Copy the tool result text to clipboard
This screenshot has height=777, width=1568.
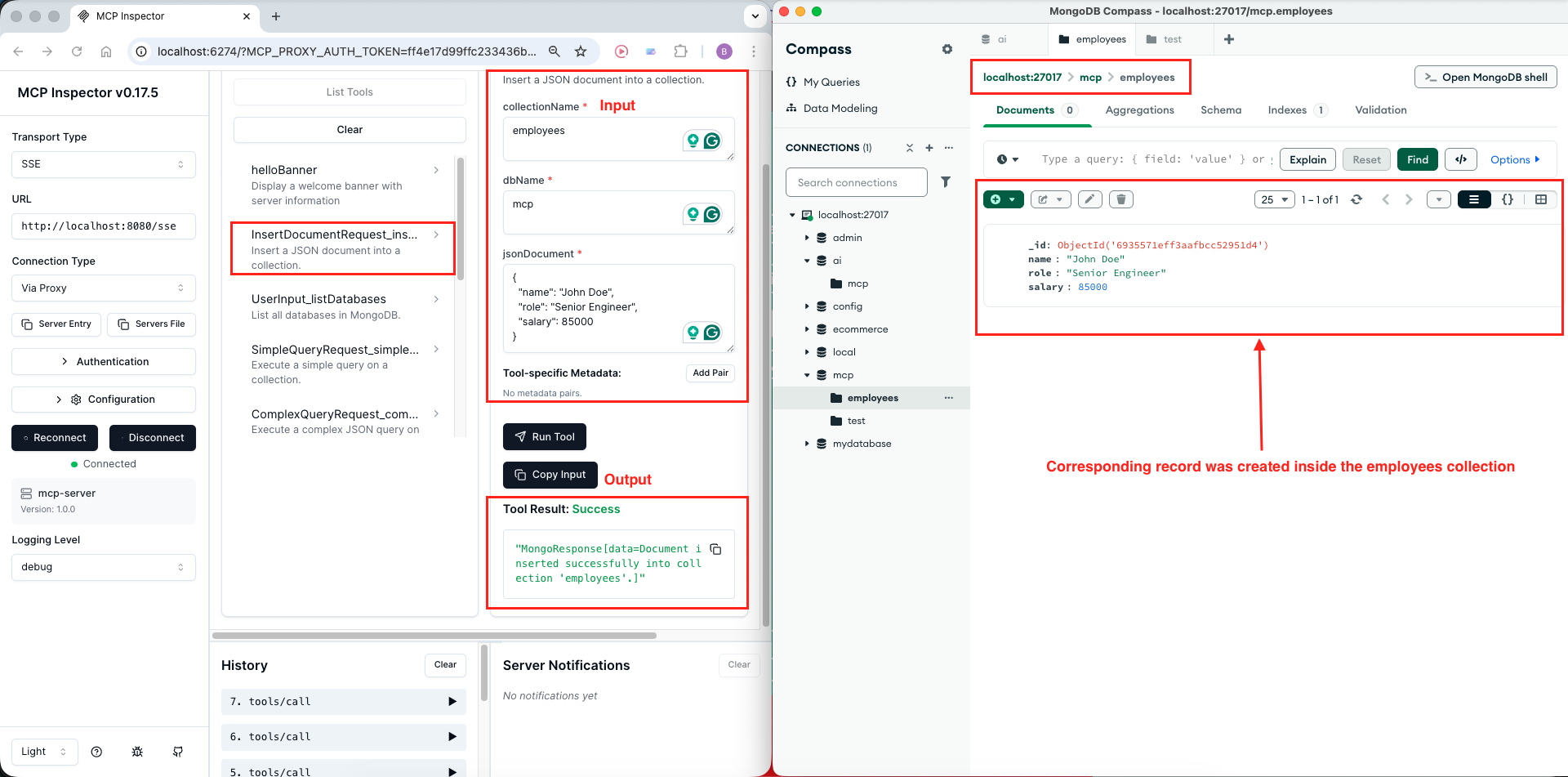click(715, 549)
